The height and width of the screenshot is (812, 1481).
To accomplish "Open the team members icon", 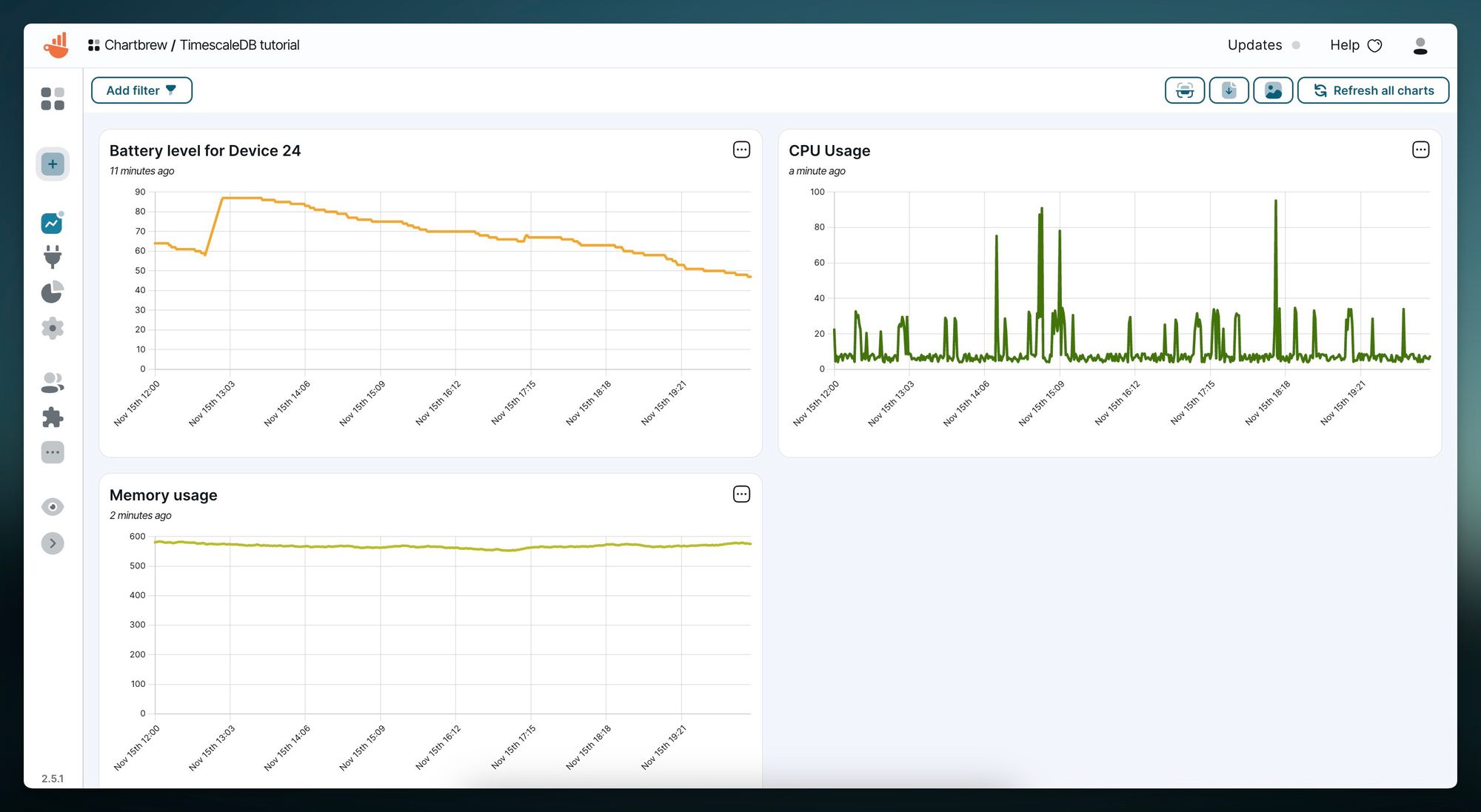I will click(x=53, y=383).
